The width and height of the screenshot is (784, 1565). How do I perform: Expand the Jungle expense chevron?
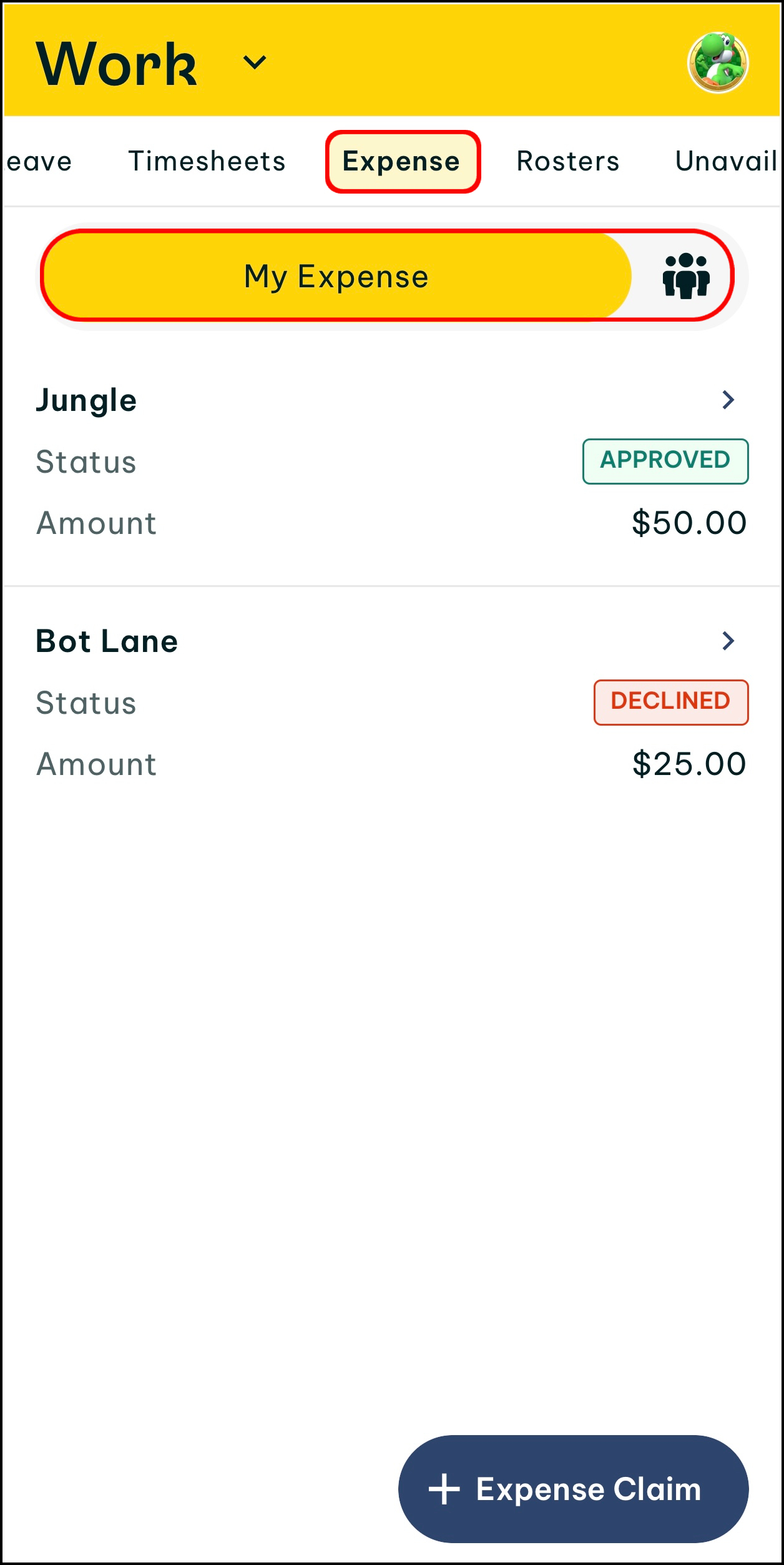728,400
